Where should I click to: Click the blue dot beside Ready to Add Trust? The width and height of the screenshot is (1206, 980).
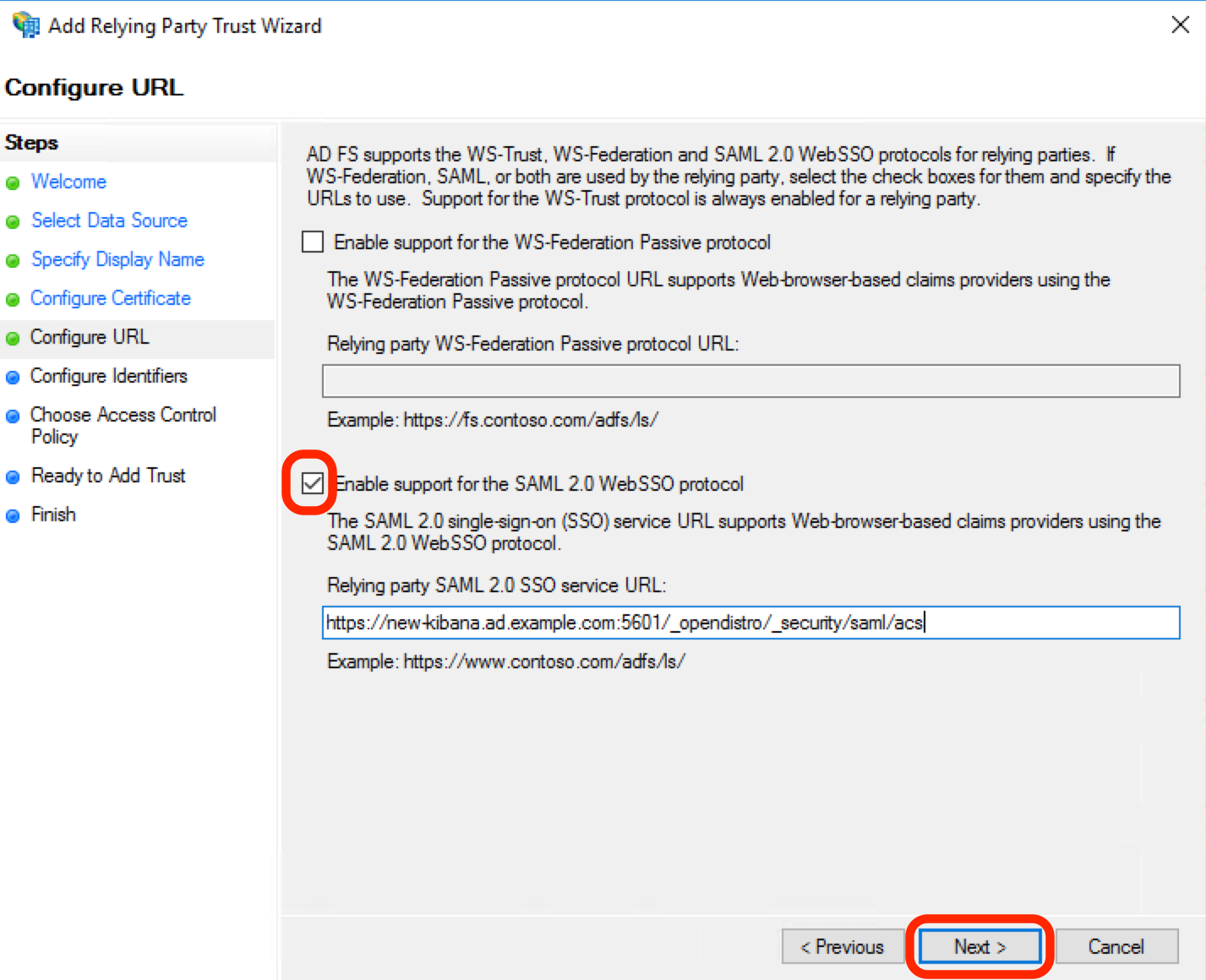[x=14, y=476]
